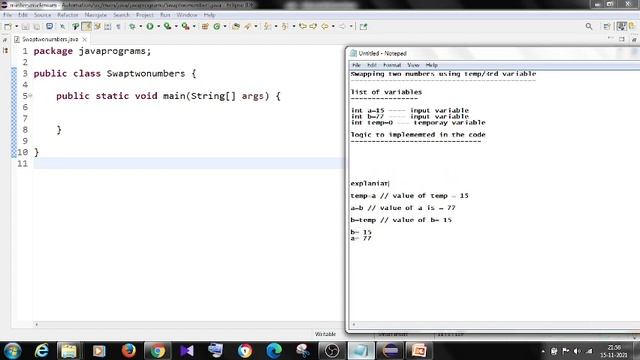Click the Coverage run icon

coord(167,27)
